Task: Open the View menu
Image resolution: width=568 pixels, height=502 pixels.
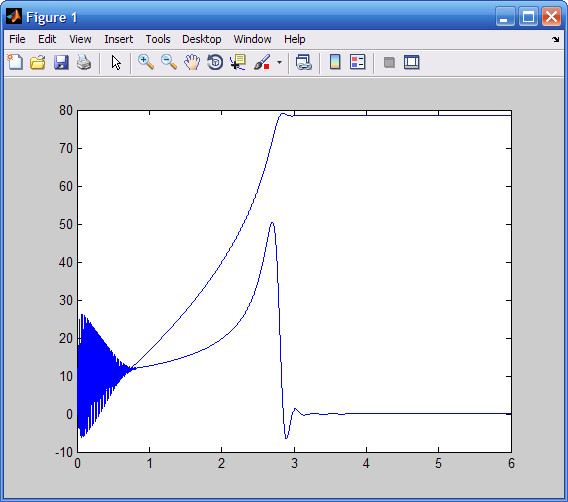Action: (x=80, y=39)
